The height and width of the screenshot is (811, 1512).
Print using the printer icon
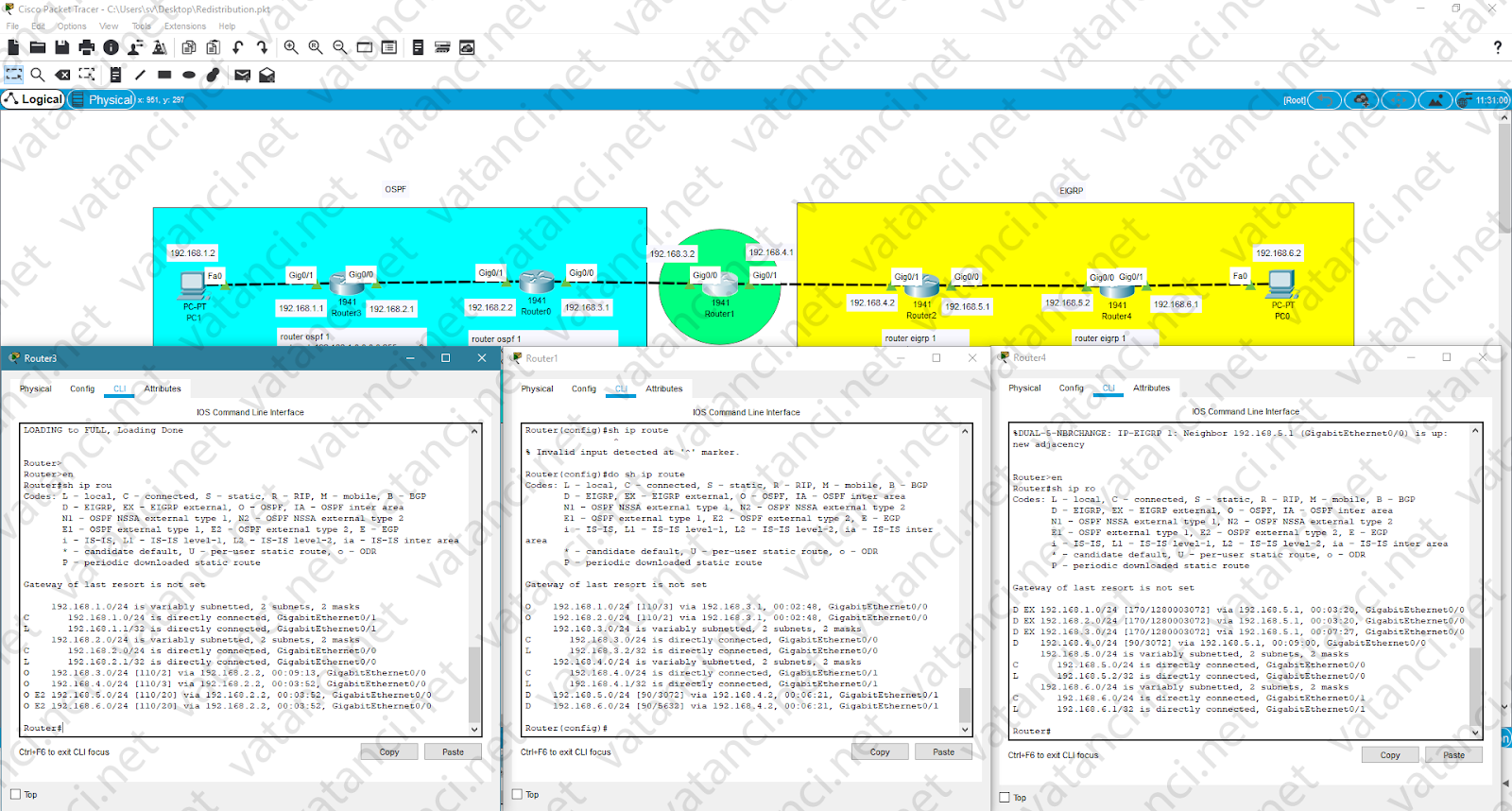pos(87,47)
